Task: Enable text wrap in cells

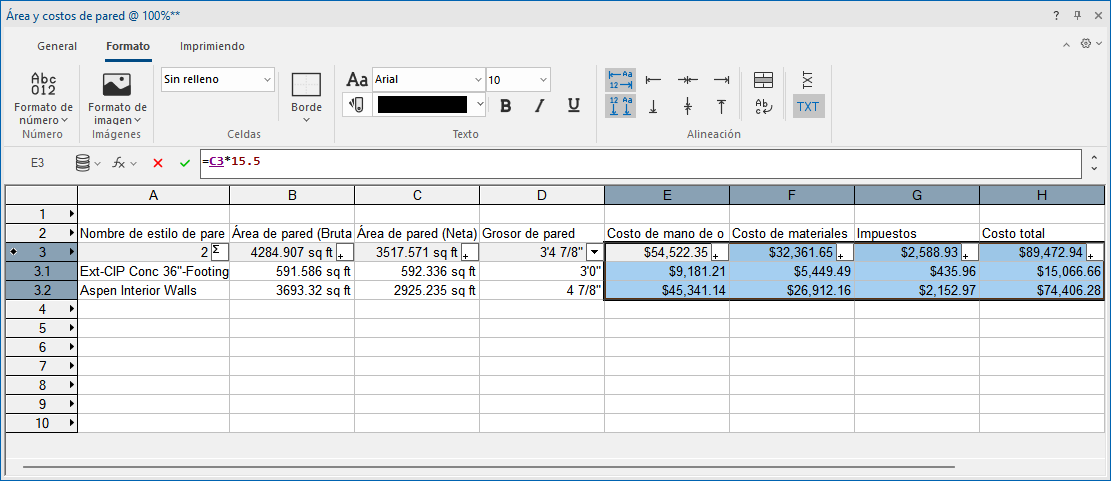Action: [x=763, y=106]
